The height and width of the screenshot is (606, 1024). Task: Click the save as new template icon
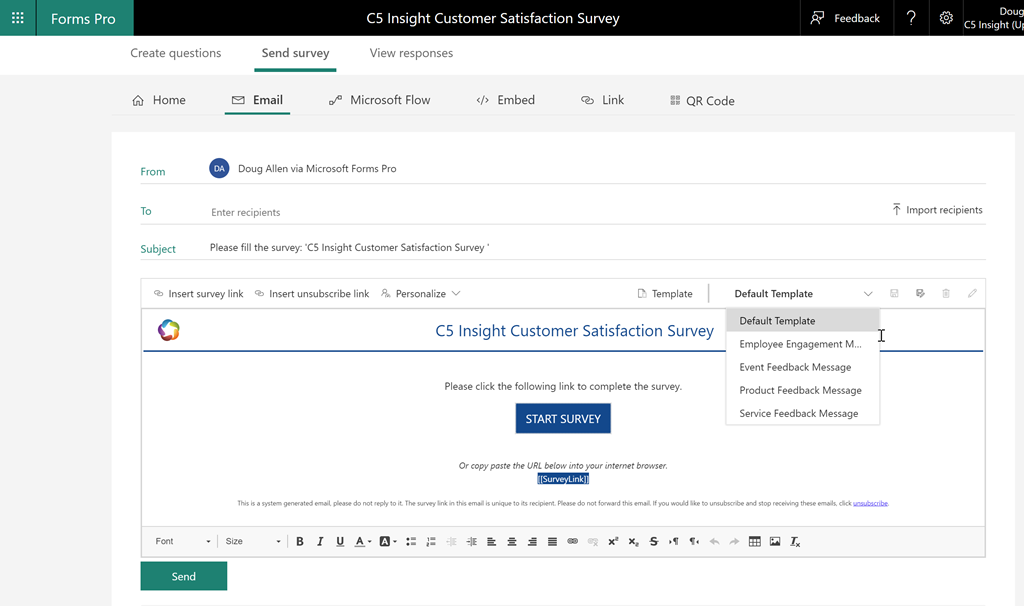(920, 293)
